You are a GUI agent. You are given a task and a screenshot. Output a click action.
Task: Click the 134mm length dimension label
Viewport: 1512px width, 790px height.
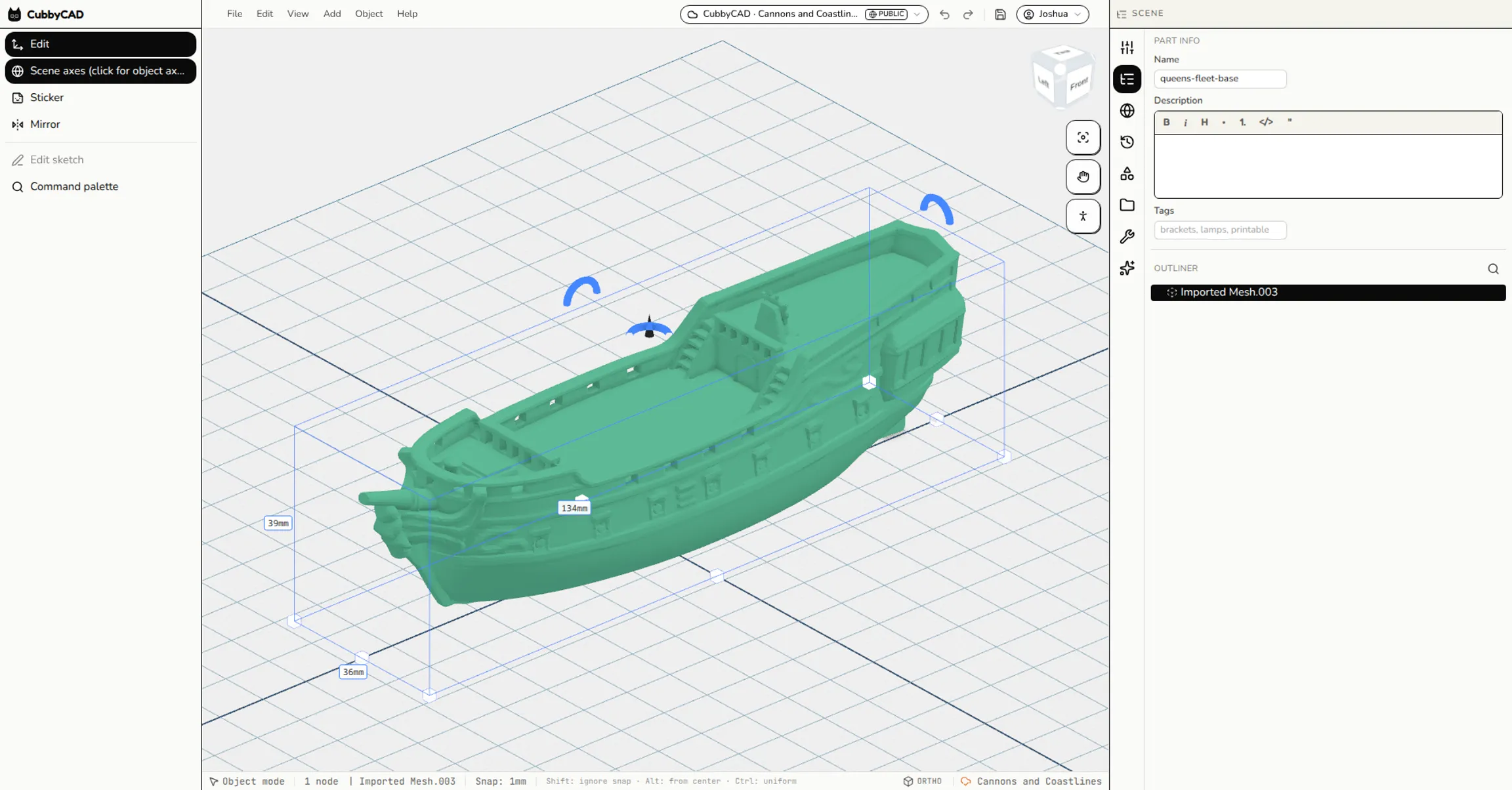pyautogui.click(x=574, y=509)
